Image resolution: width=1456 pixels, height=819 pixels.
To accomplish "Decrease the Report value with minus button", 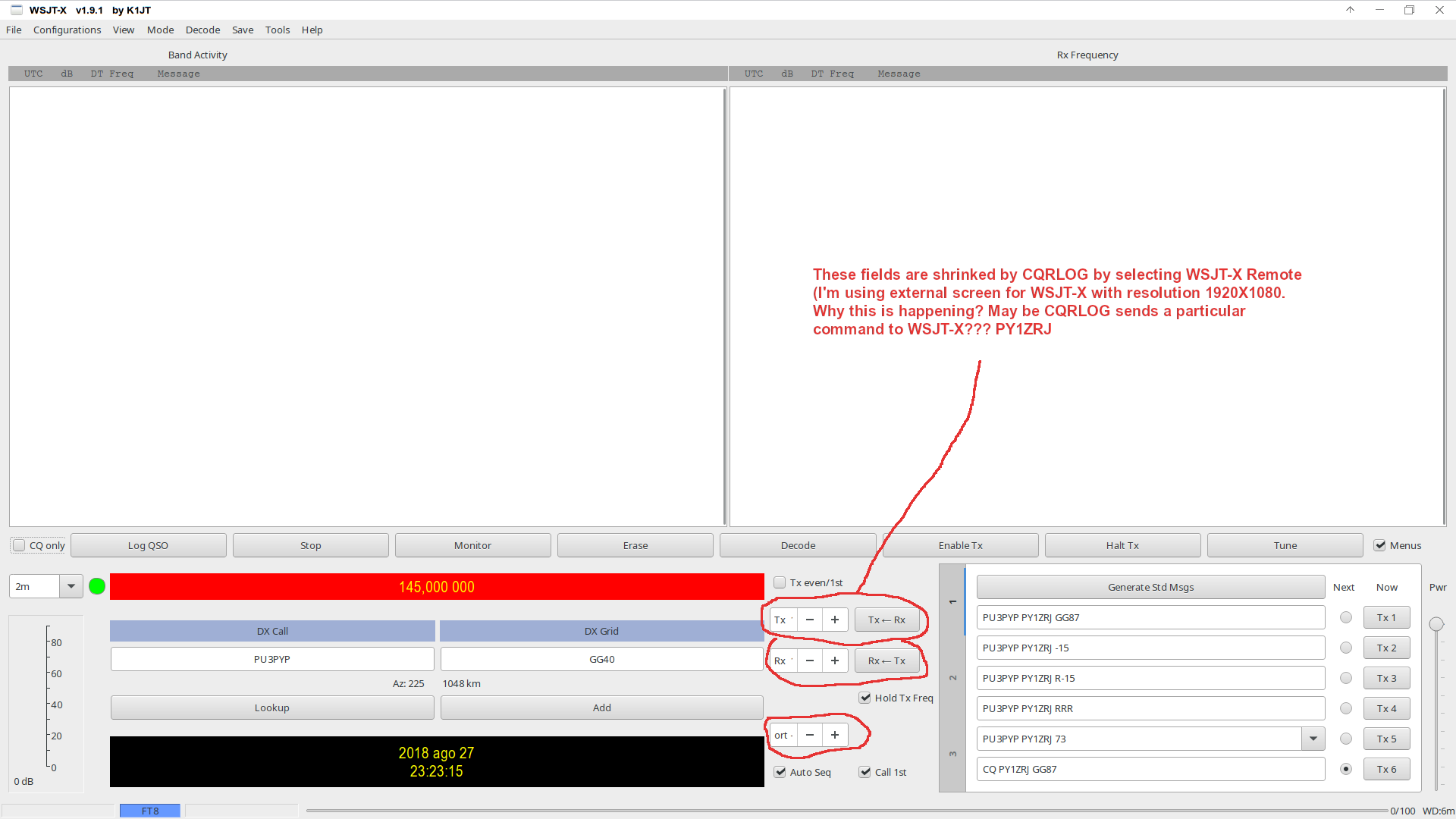I will [x=810, y=735].
